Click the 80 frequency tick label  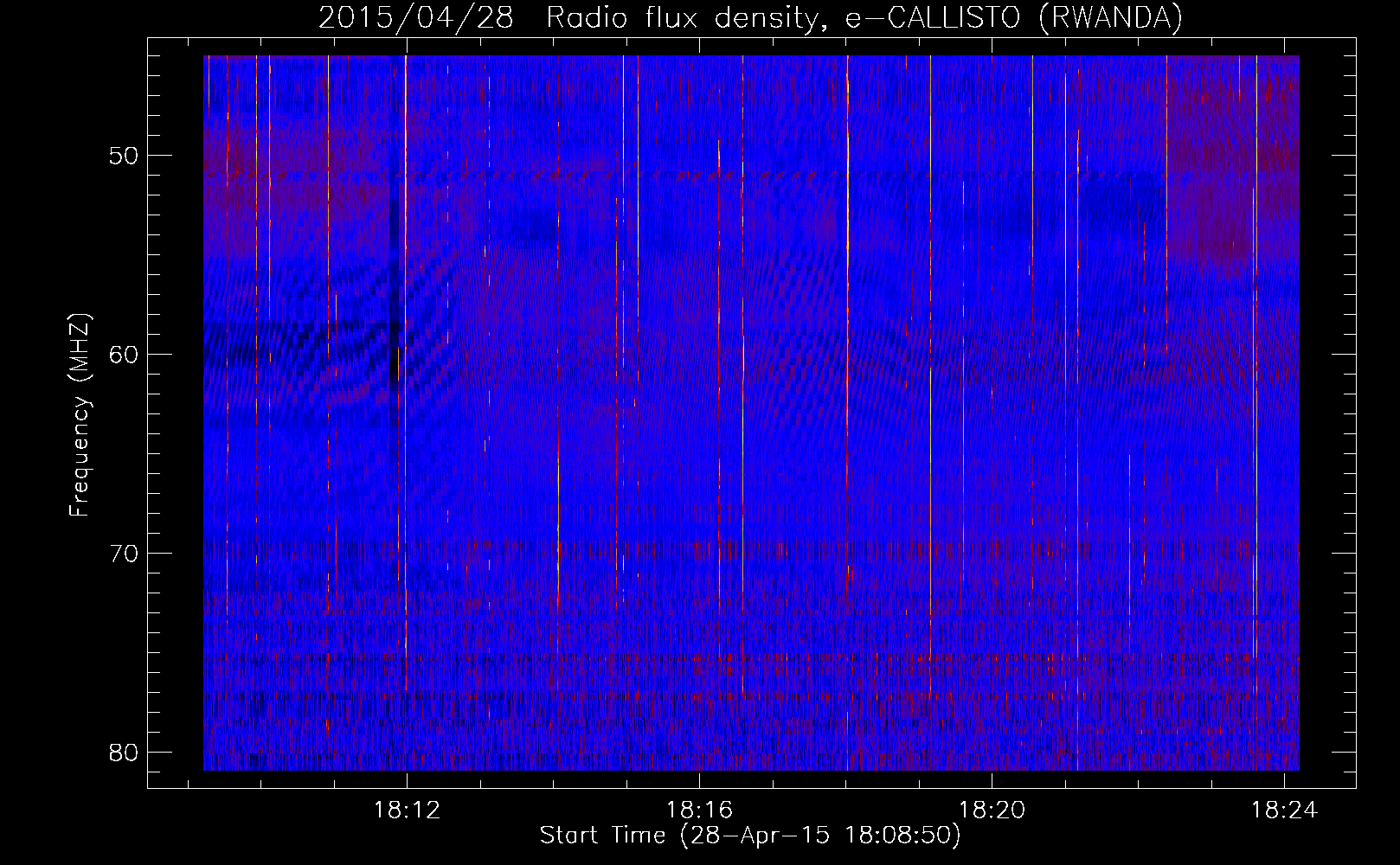click(124, 753)
